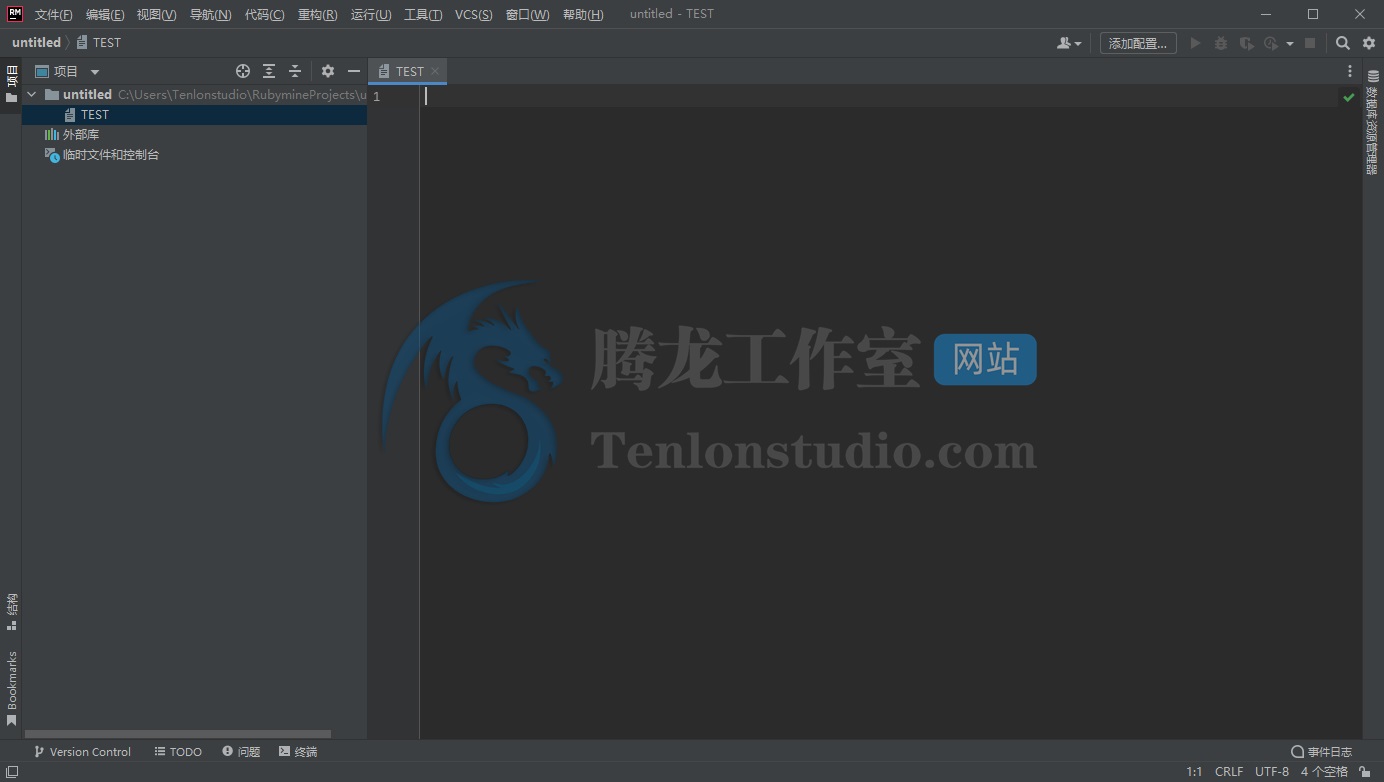Open 窗口(W) menu
The height and width of the screenshot is (782, 1384).
point(527,14)
